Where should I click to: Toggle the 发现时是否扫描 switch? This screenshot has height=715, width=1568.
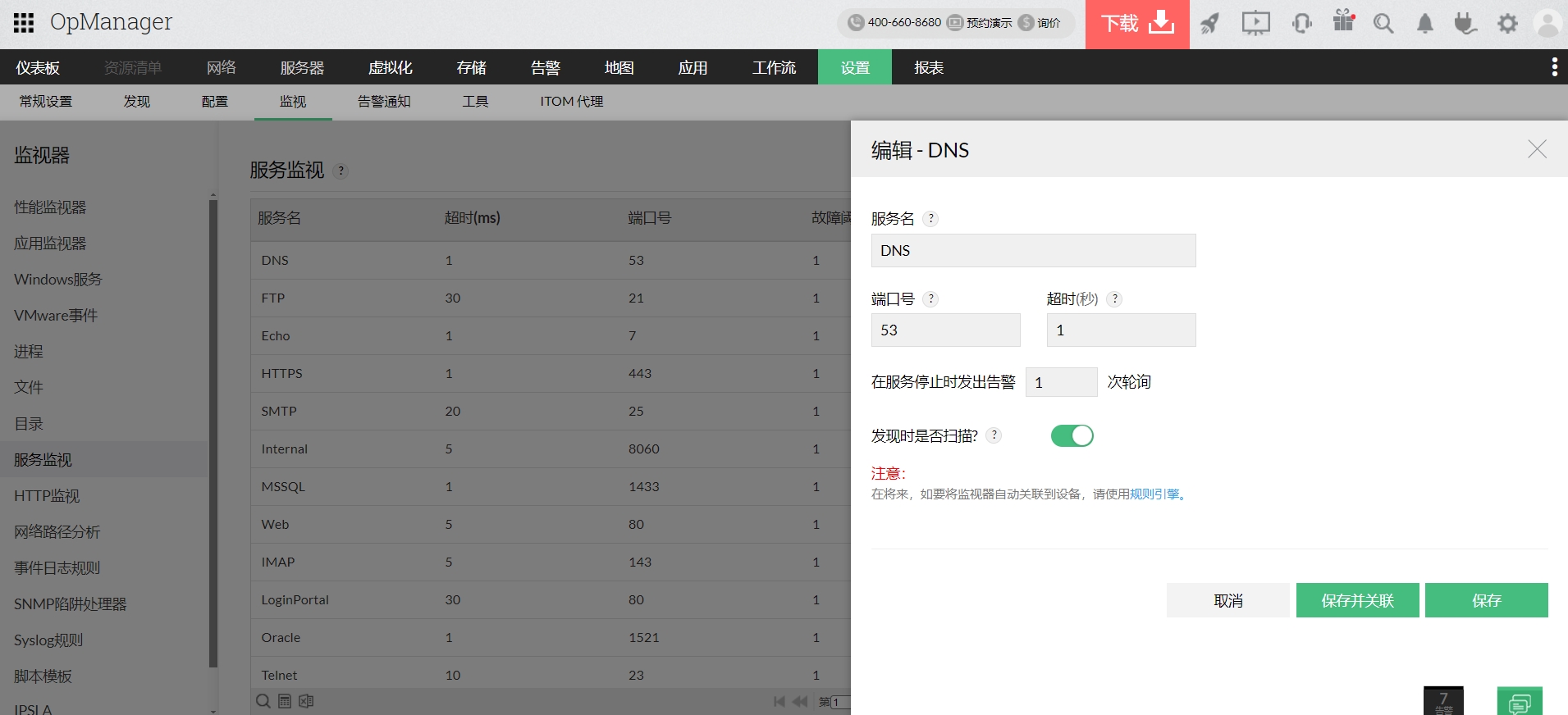pos(1072,435)
